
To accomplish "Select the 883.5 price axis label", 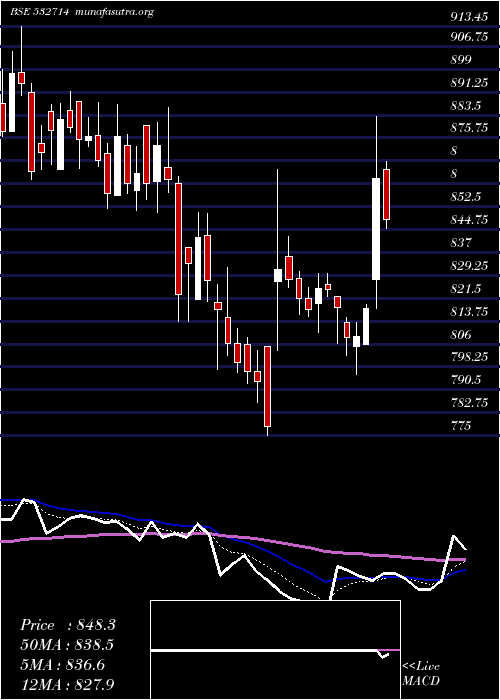I will [x=465, y=105].
